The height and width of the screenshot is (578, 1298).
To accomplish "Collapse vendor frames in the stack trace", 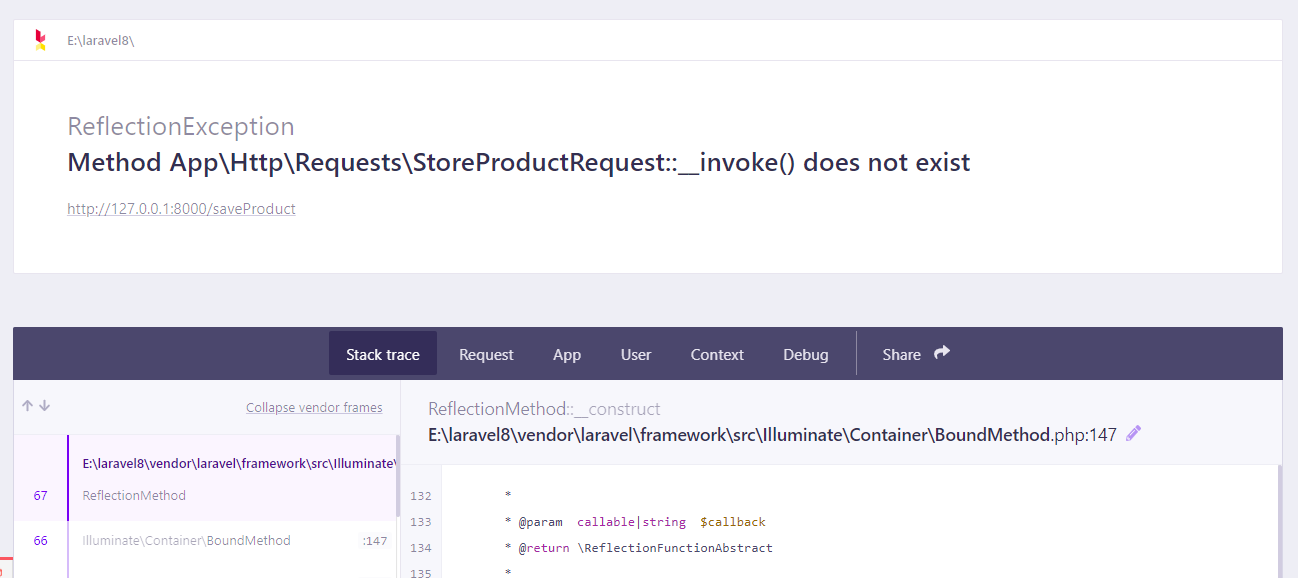I will point(314,407).
